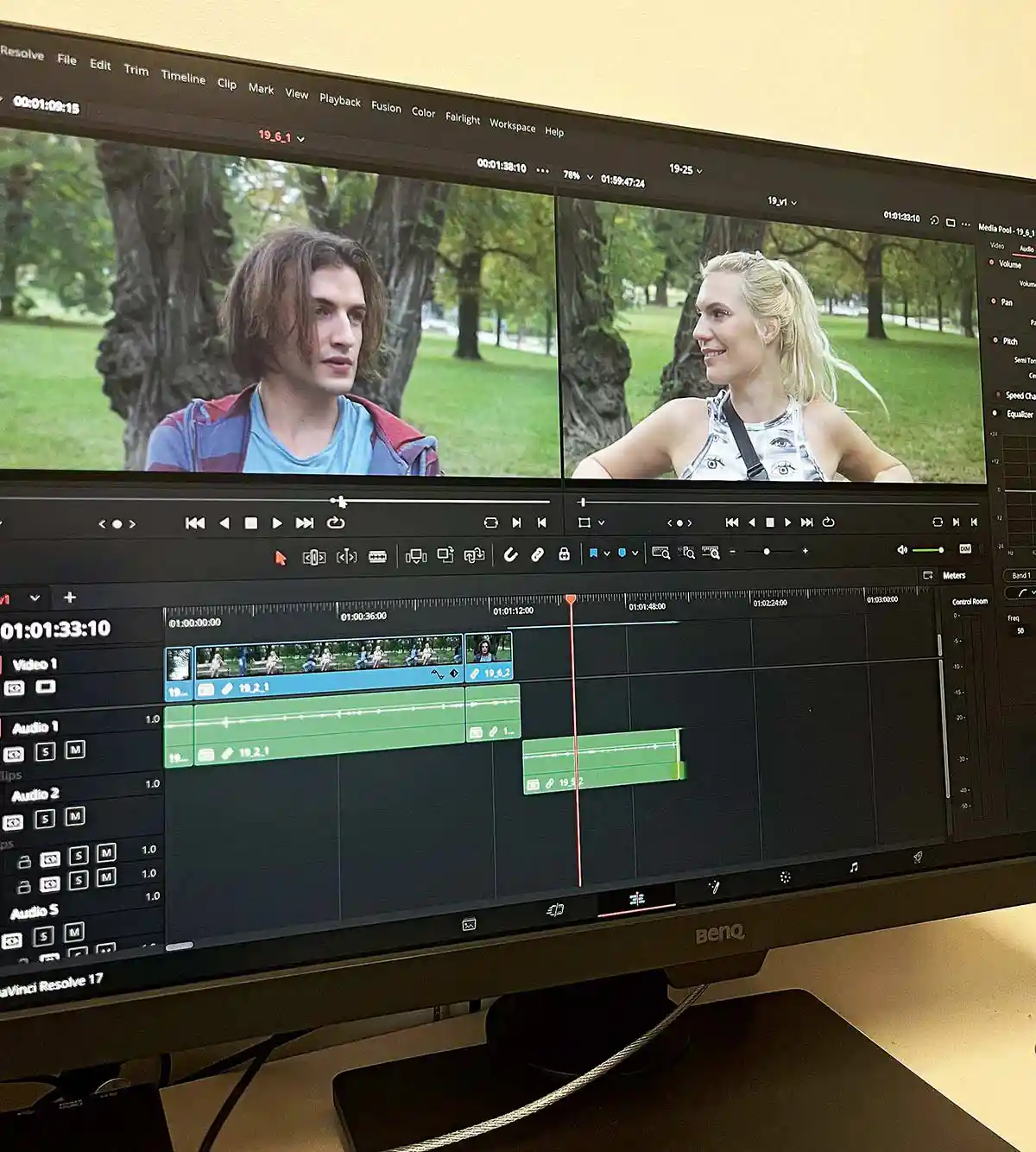The height and width of the screenshot is (1152, 1036).
Task: Add a new timeline tab with plus
Action: 70,597
